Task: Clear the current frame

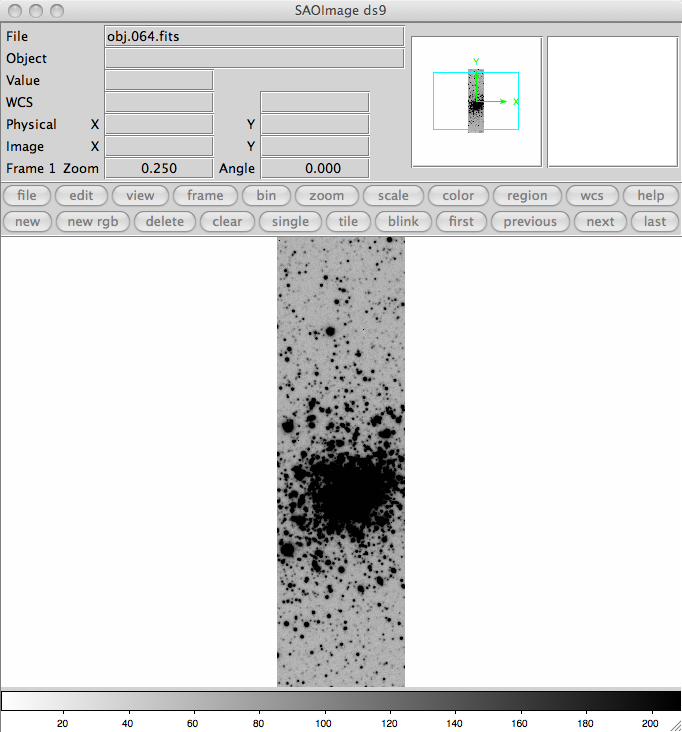Action: [x=227, y=221]
